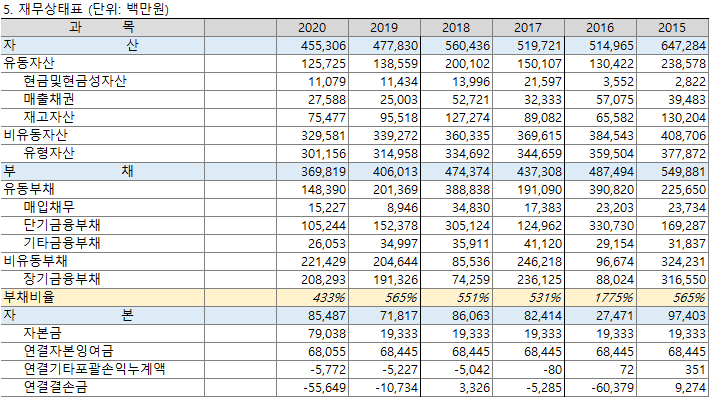709x397 pixels.
Task: Click the 재고자산 row label
Action: pyautogui.click(x=49, y=118)
